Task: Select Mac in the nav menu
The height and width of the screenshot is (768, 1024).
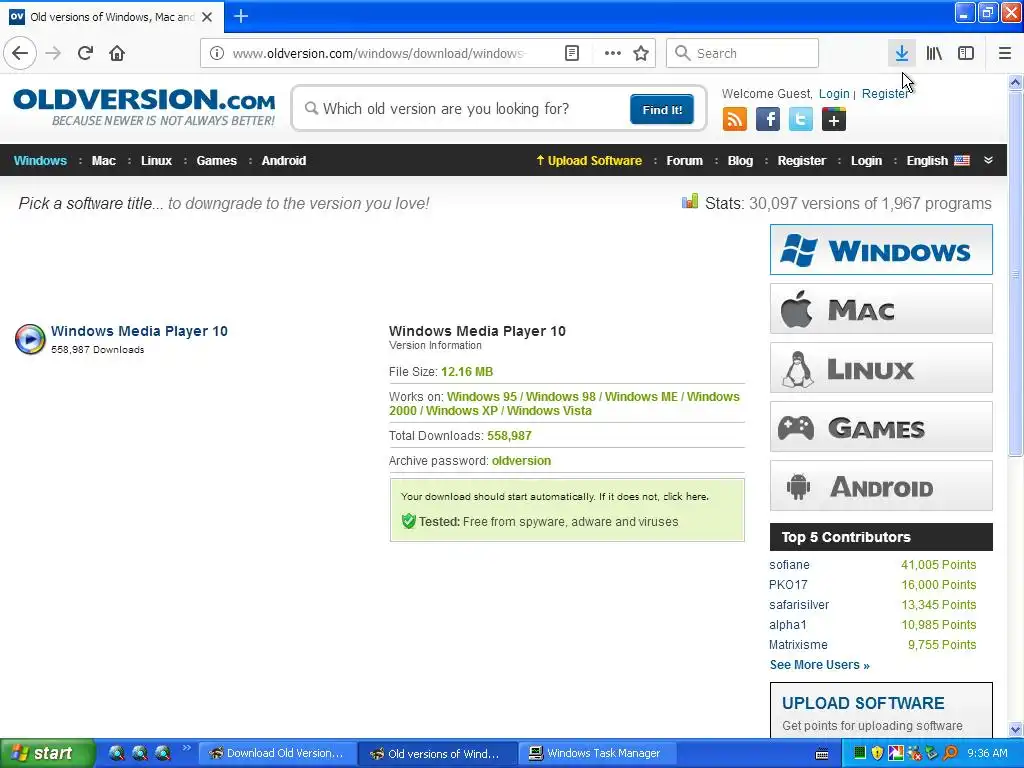Action: (103, 161)
